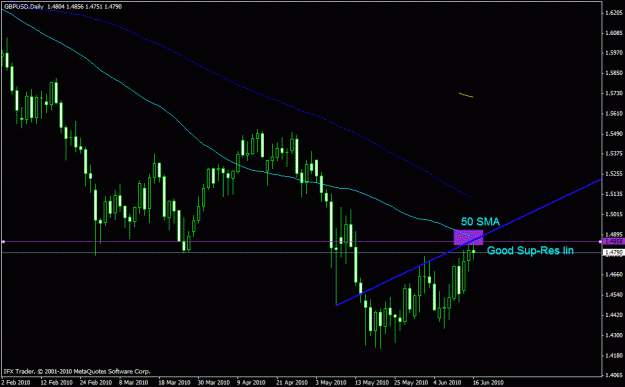Click the 1.5610 price axis label
Screen dimensions: 625x387
[x=614, y=114]
